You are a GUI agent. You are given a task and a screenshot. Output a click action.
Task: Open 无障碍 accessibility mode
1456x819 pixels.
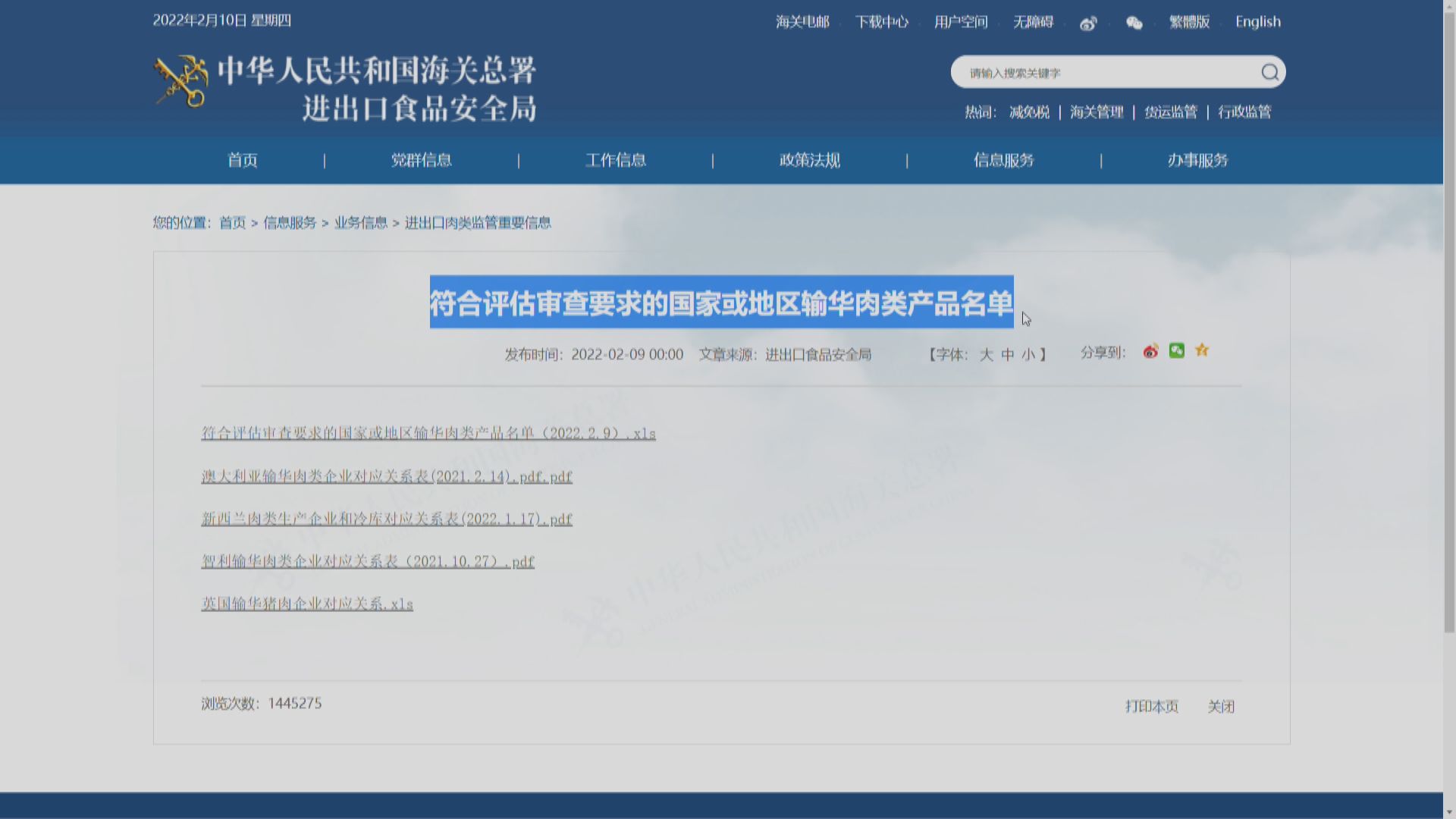[x=1033, y=22]
